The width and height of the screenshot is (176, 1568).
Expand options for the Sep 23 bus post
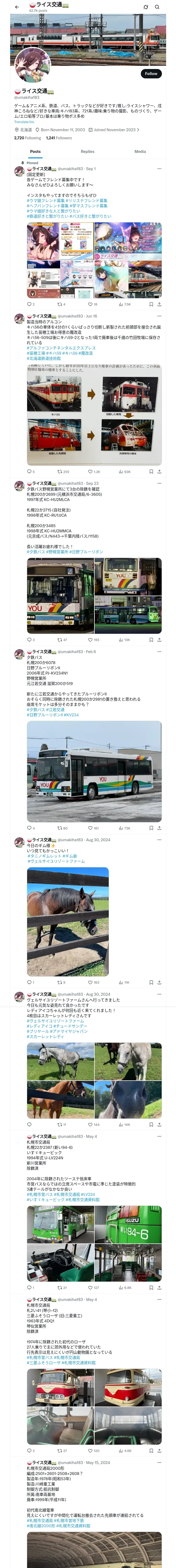159,483
